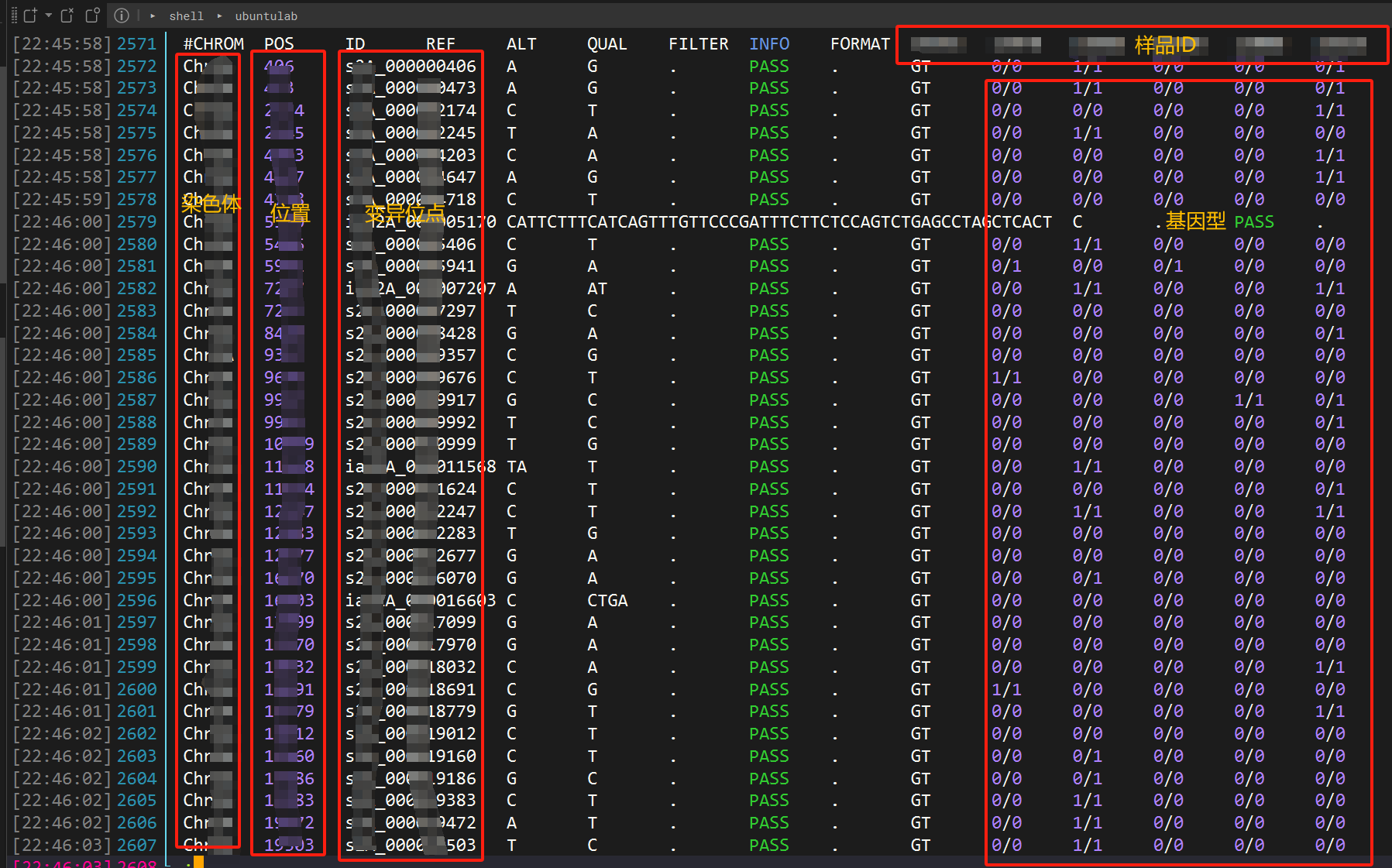Click the orange cursor block on last line
This screenshot has width=1392, height=868.
point(199,863)
